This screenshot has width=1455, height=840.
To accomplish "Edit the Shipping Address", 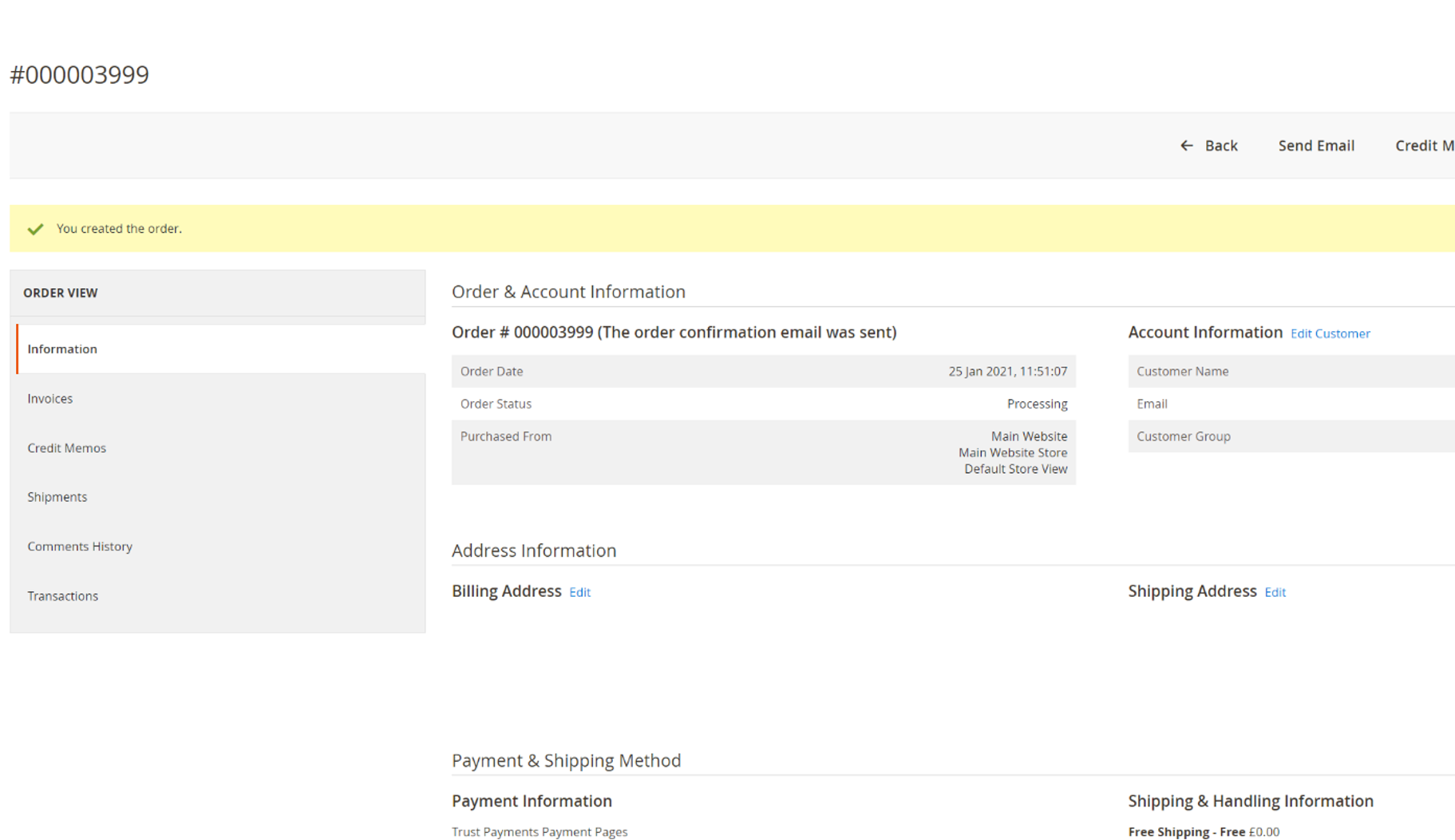I will [x=1275, y=592].
